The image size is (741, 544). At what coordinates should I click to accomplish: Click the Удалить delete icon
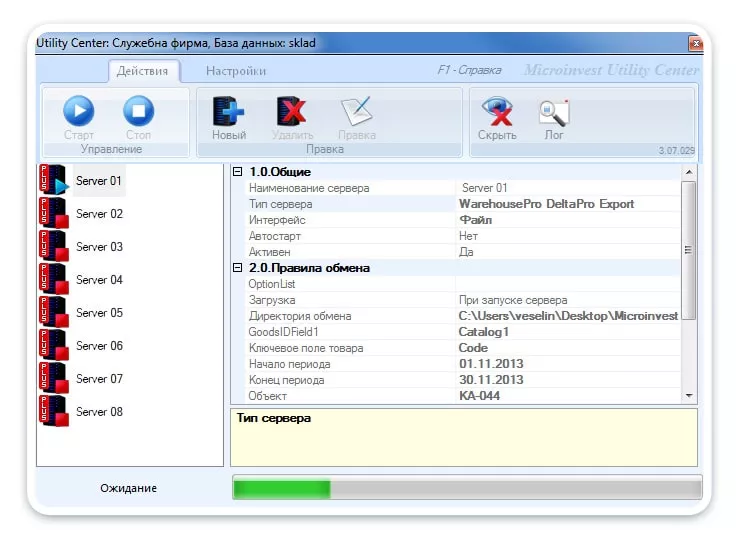point(292,111)
